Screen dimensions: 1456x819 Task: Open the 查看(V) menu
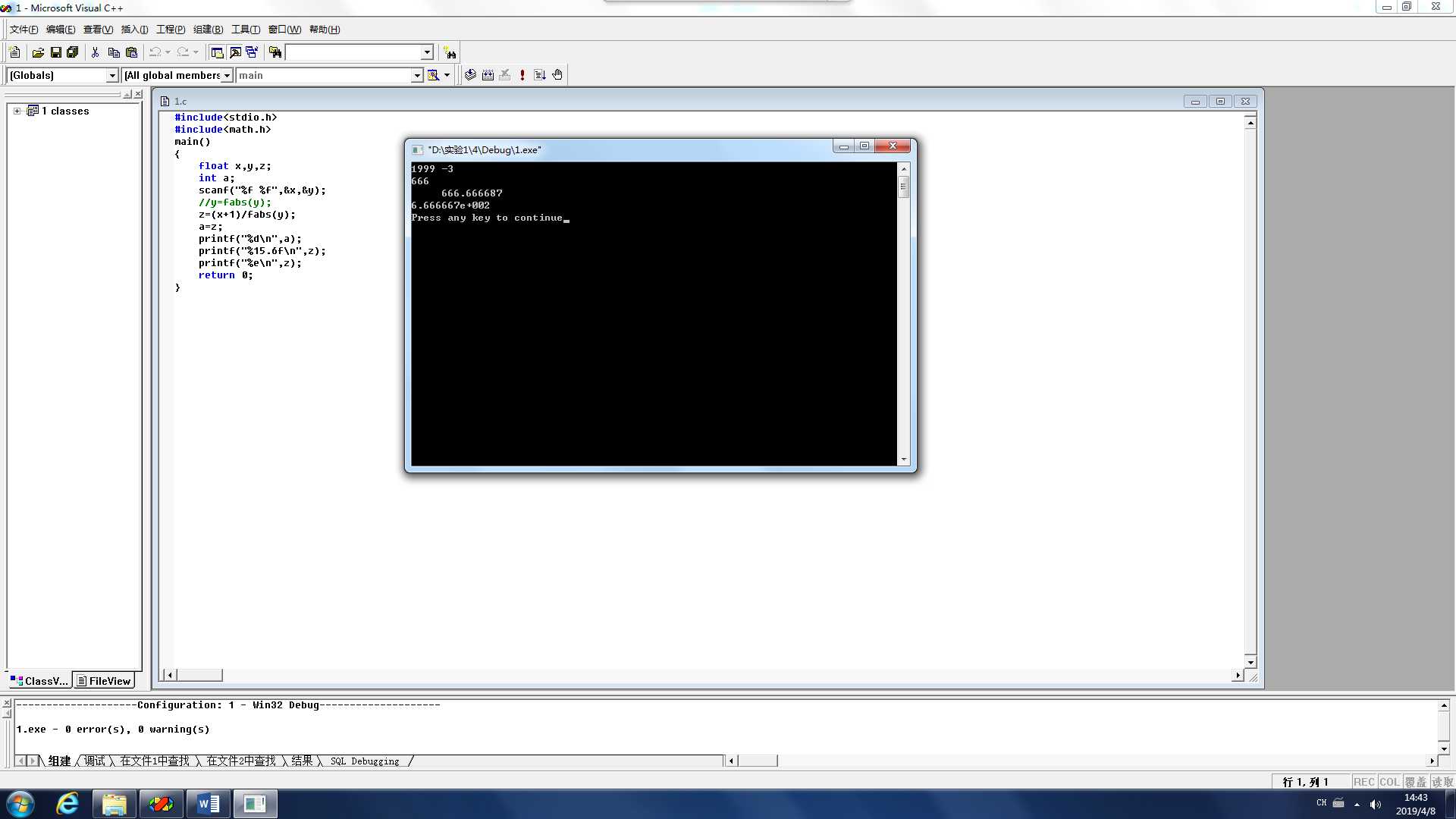(98, 30)
